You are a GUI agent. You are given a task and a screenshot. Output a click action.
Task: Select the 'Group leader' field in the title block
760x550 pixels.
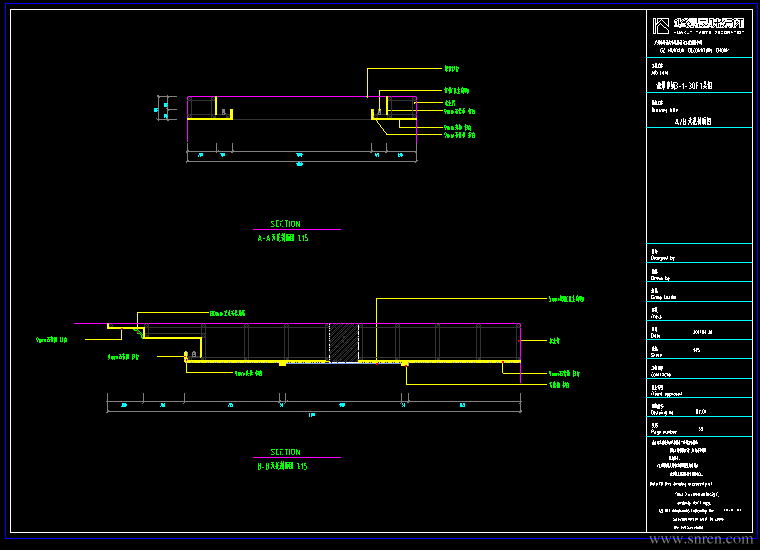click(699, 292)
